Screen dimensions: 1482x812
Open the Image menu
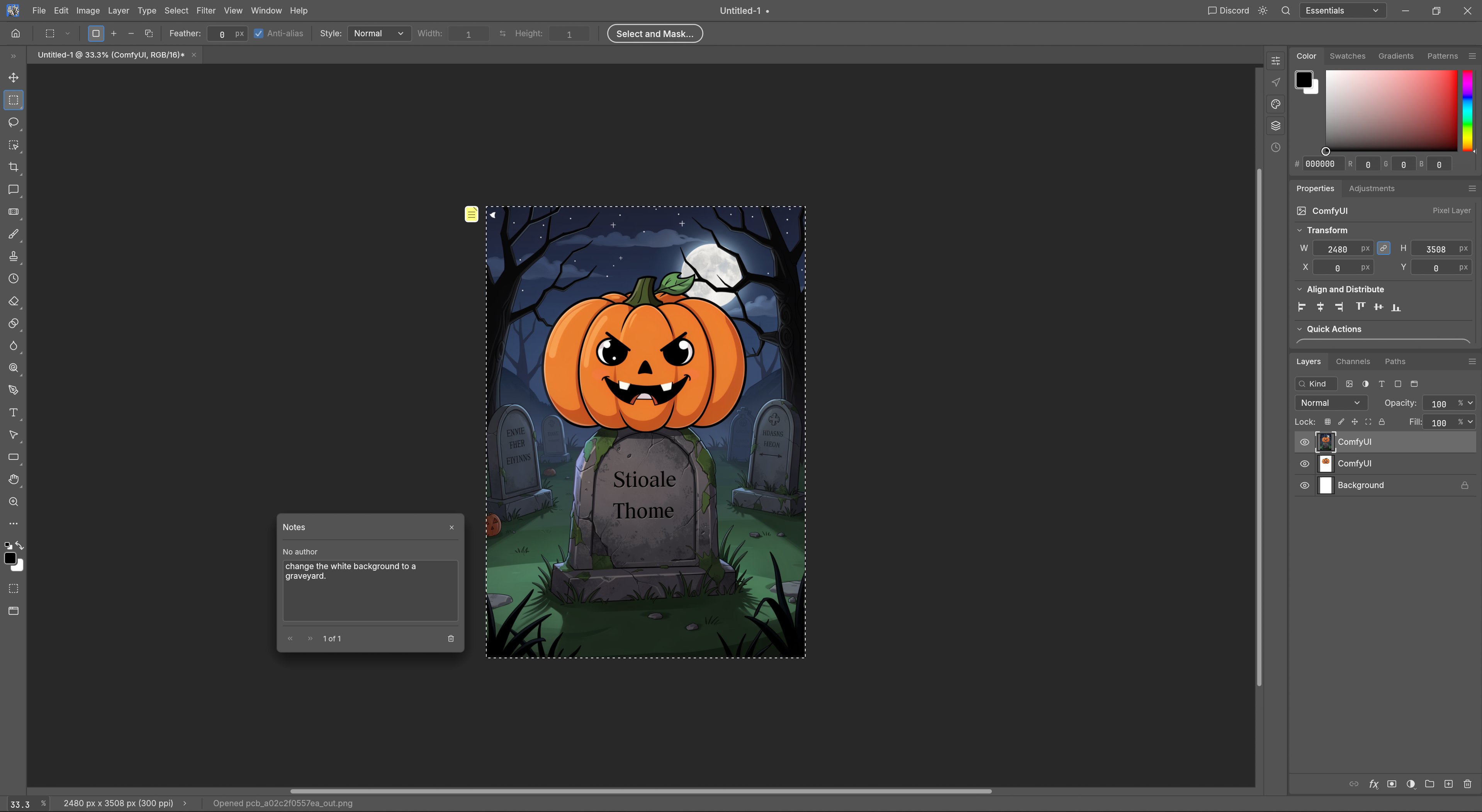(87, 10)
